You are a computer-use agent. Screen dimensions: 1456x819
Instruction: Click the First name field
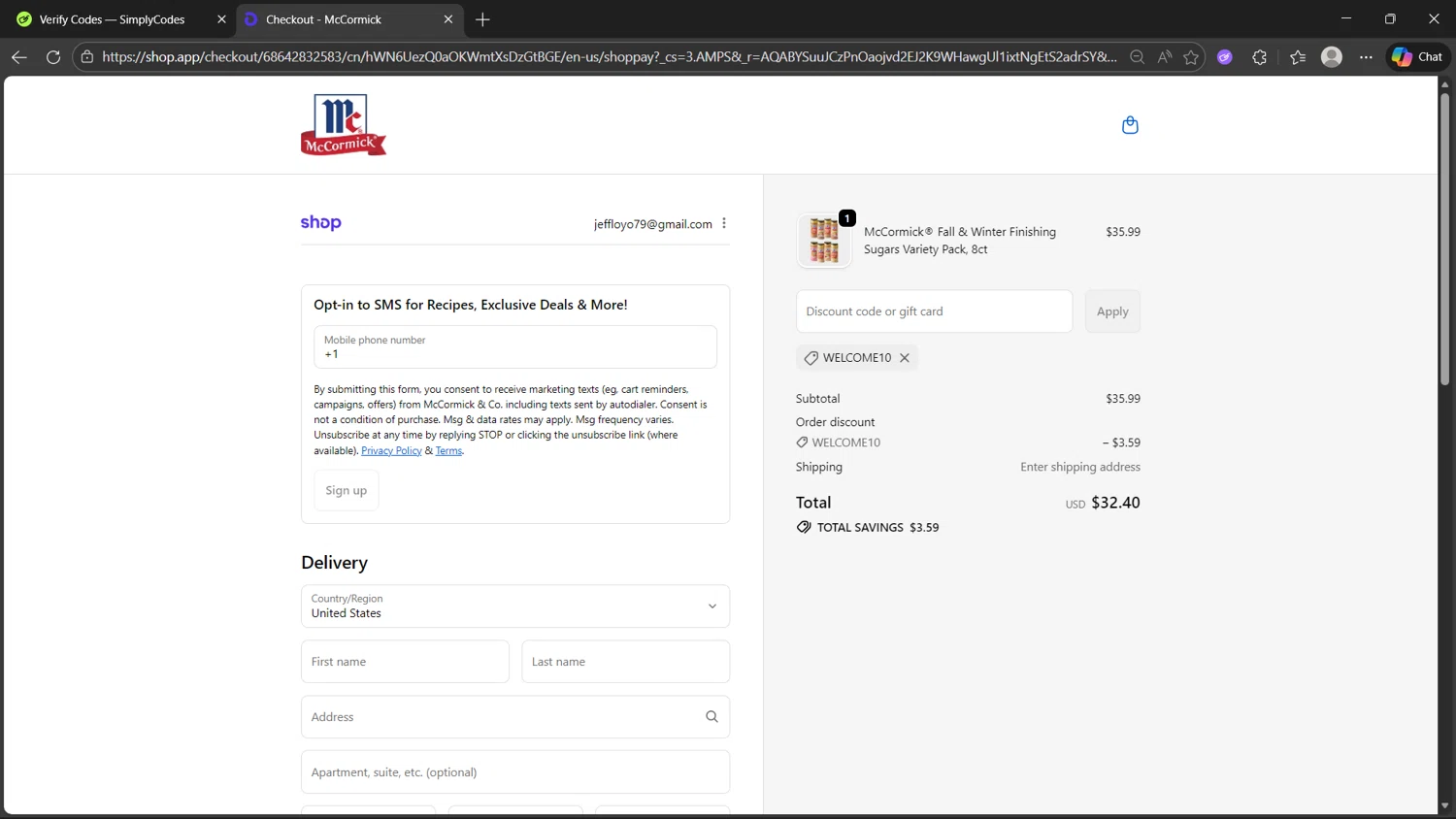pyautogui.click(x=405, y=662)
